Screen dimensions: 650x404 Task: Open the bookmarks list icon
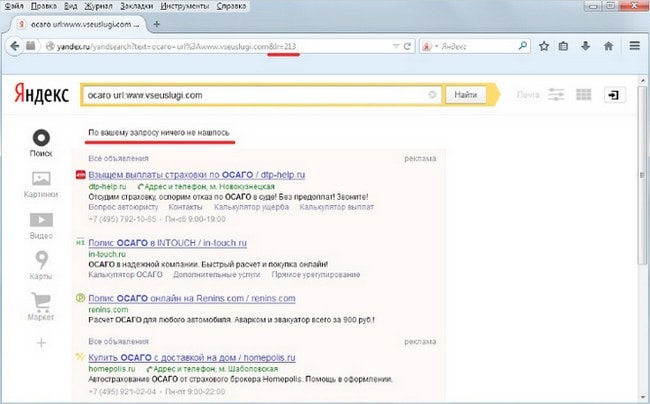(x=563, y=46)
